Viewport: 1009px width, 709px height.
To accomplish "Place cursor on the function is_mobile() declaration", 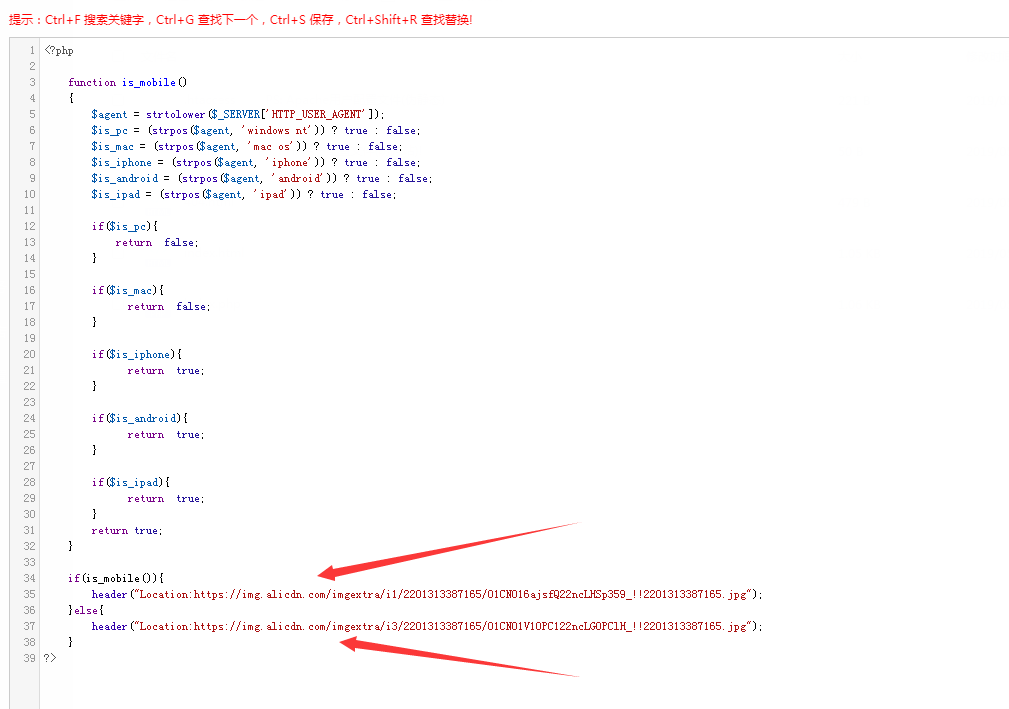I will [128, 82].
